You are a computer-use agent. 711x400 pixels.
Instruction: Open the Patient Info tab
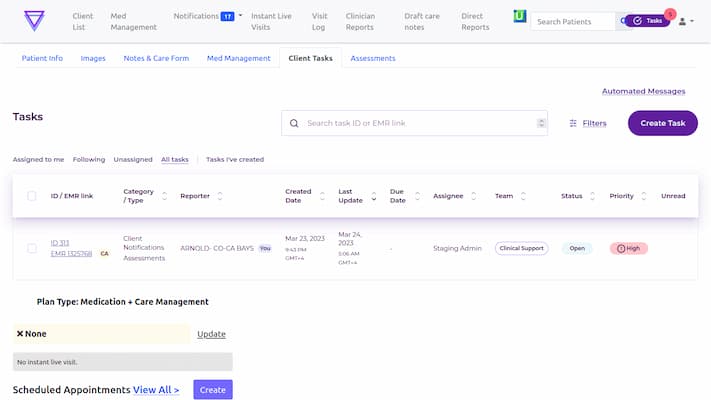point(42,59)
